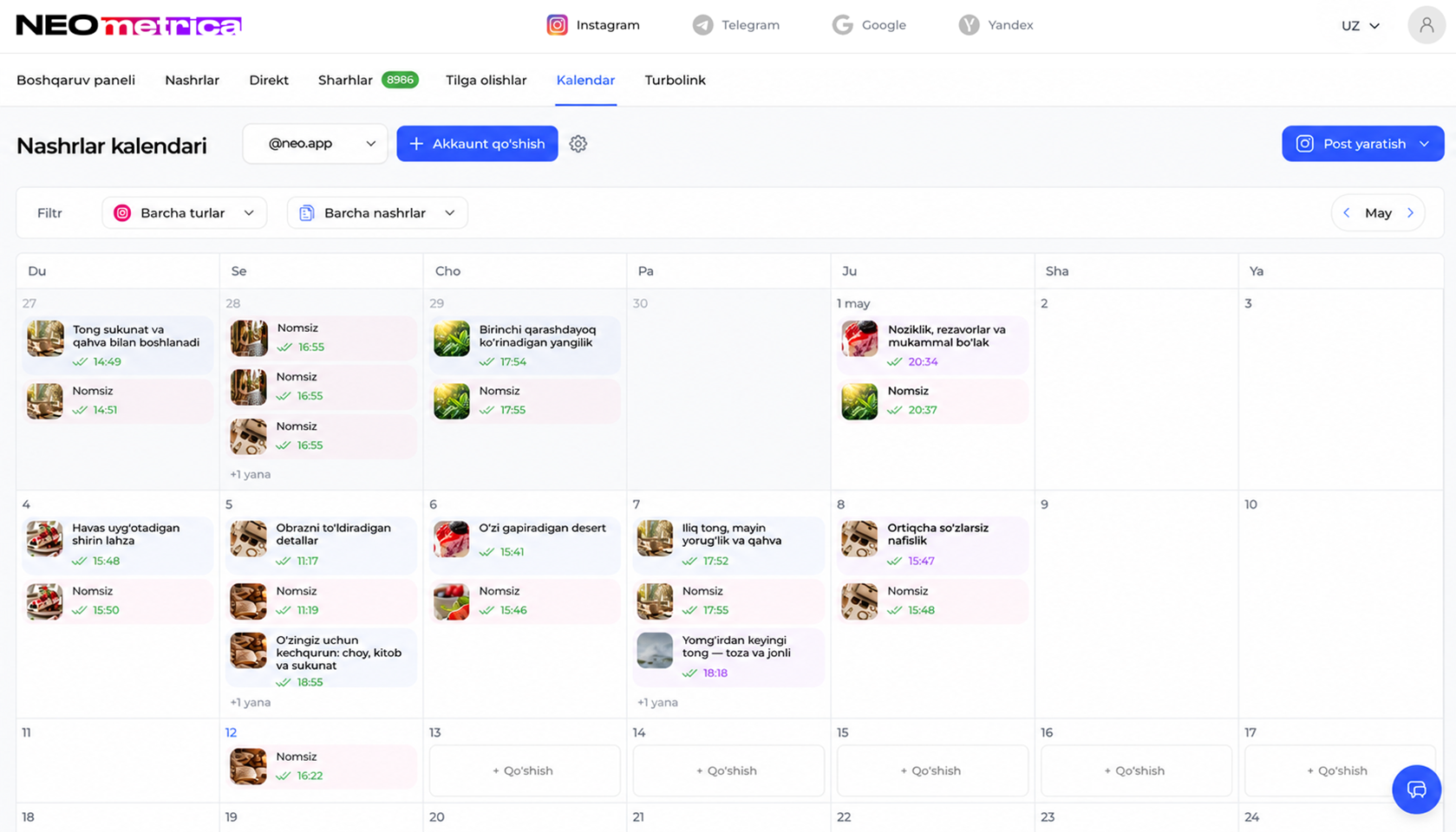This screenshot has width=1456, height=832.
Task: Add a post on day 14
Action: coord(728,770)
